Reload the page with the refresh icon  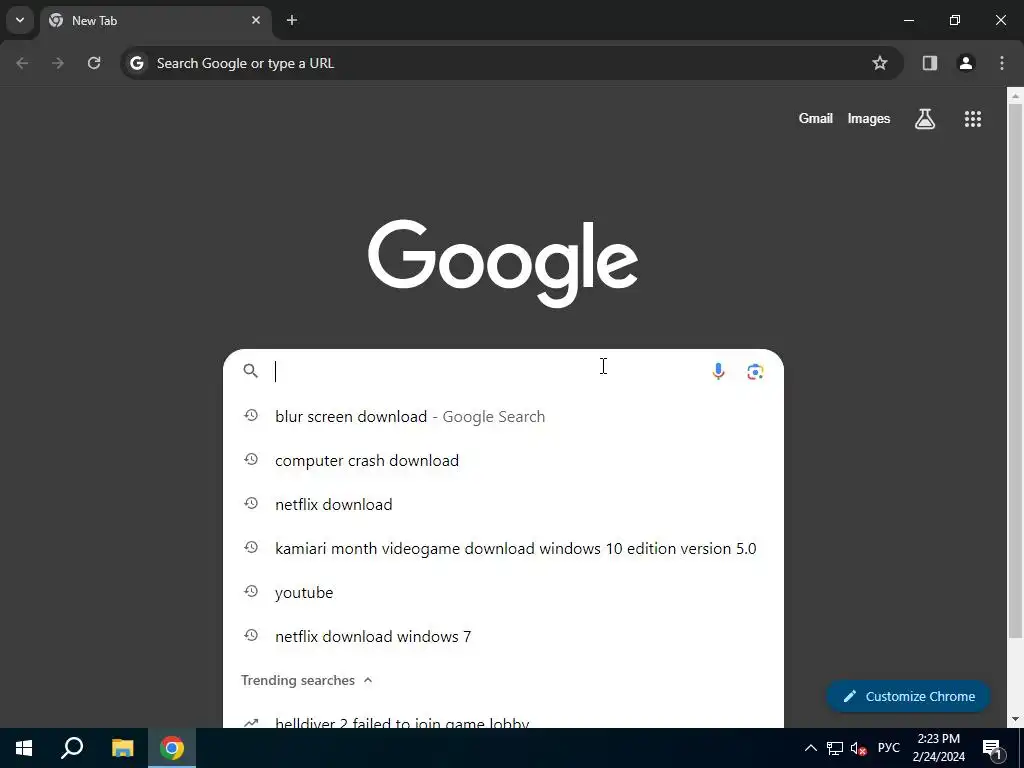(x=94, y=63)
